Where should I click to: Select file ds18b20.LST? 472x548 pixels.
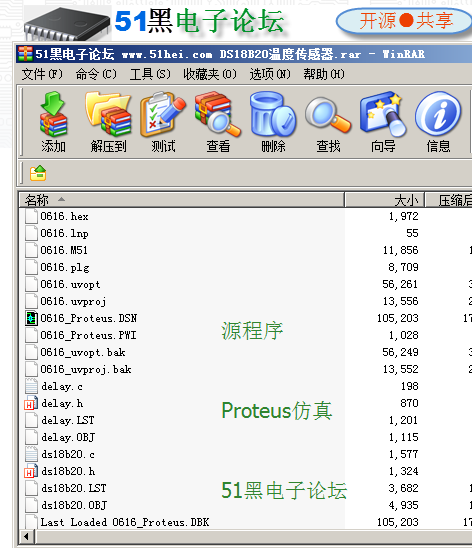(x=74, y=488)
